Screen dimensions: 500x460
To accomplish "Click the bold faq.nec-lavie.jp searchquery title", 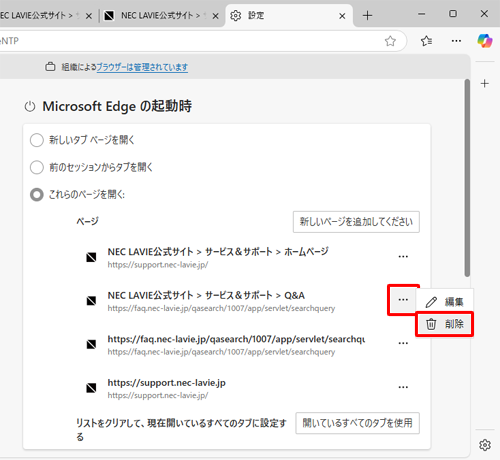I will 236,339.
